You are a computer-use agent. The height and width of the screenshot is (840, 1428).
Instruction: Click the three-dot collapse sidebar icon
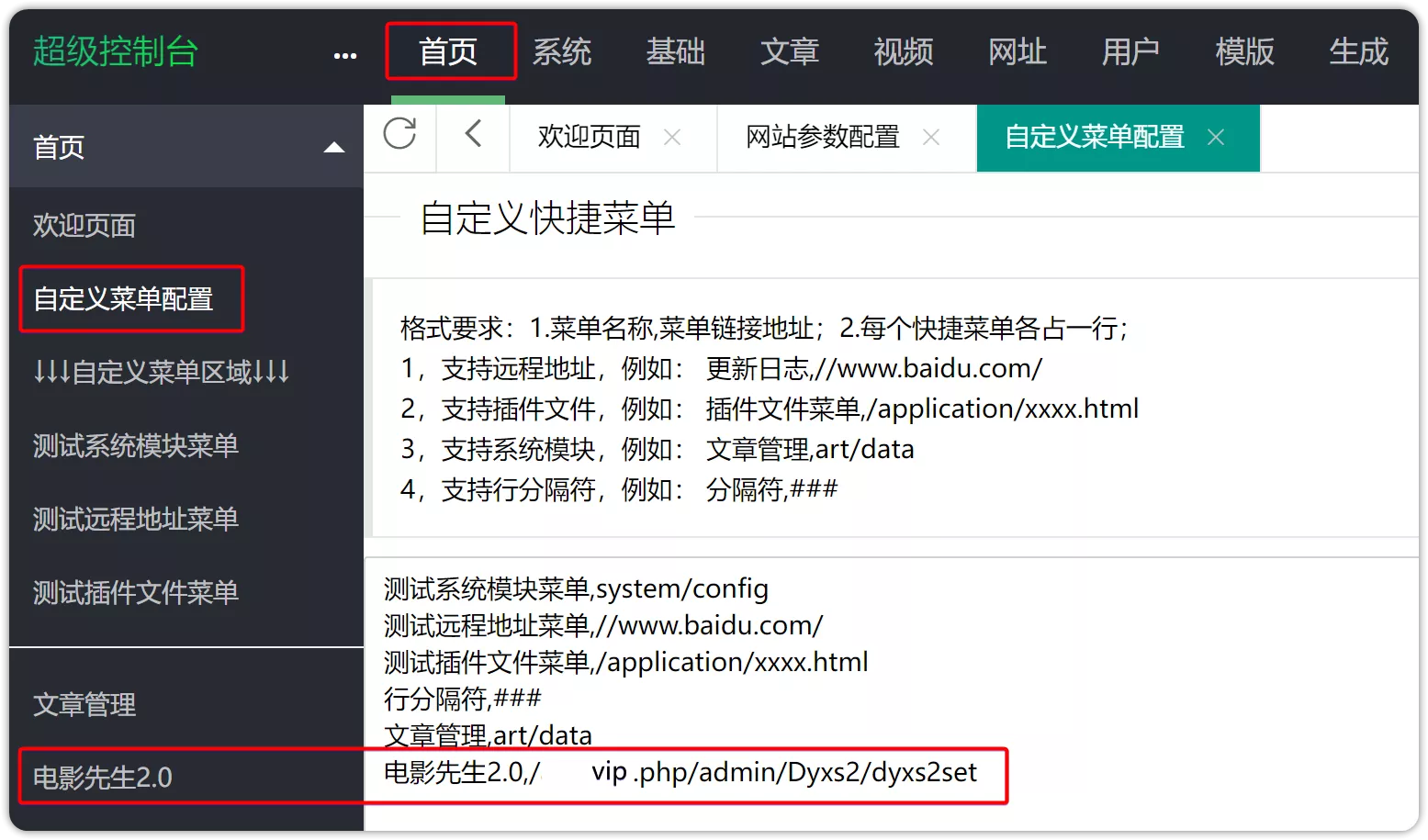tap(345, 55)
